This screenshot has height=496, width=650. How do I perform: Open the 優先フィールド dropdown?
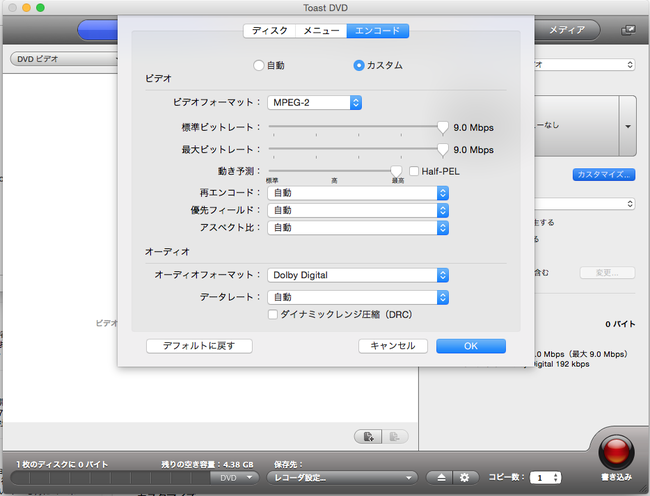[x=358, y=210]
